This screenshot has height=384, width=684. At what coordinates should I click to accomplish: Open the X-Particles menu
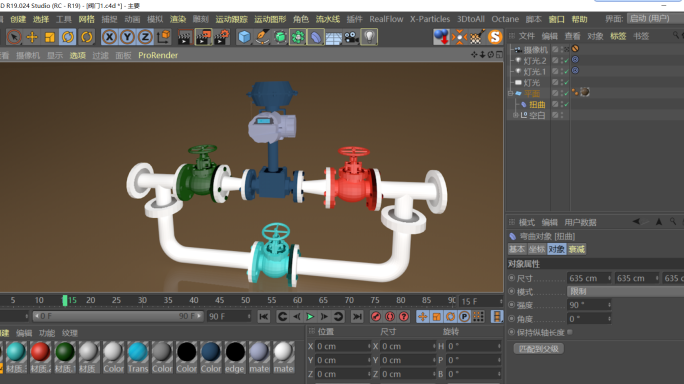click(x=430, y=19)
